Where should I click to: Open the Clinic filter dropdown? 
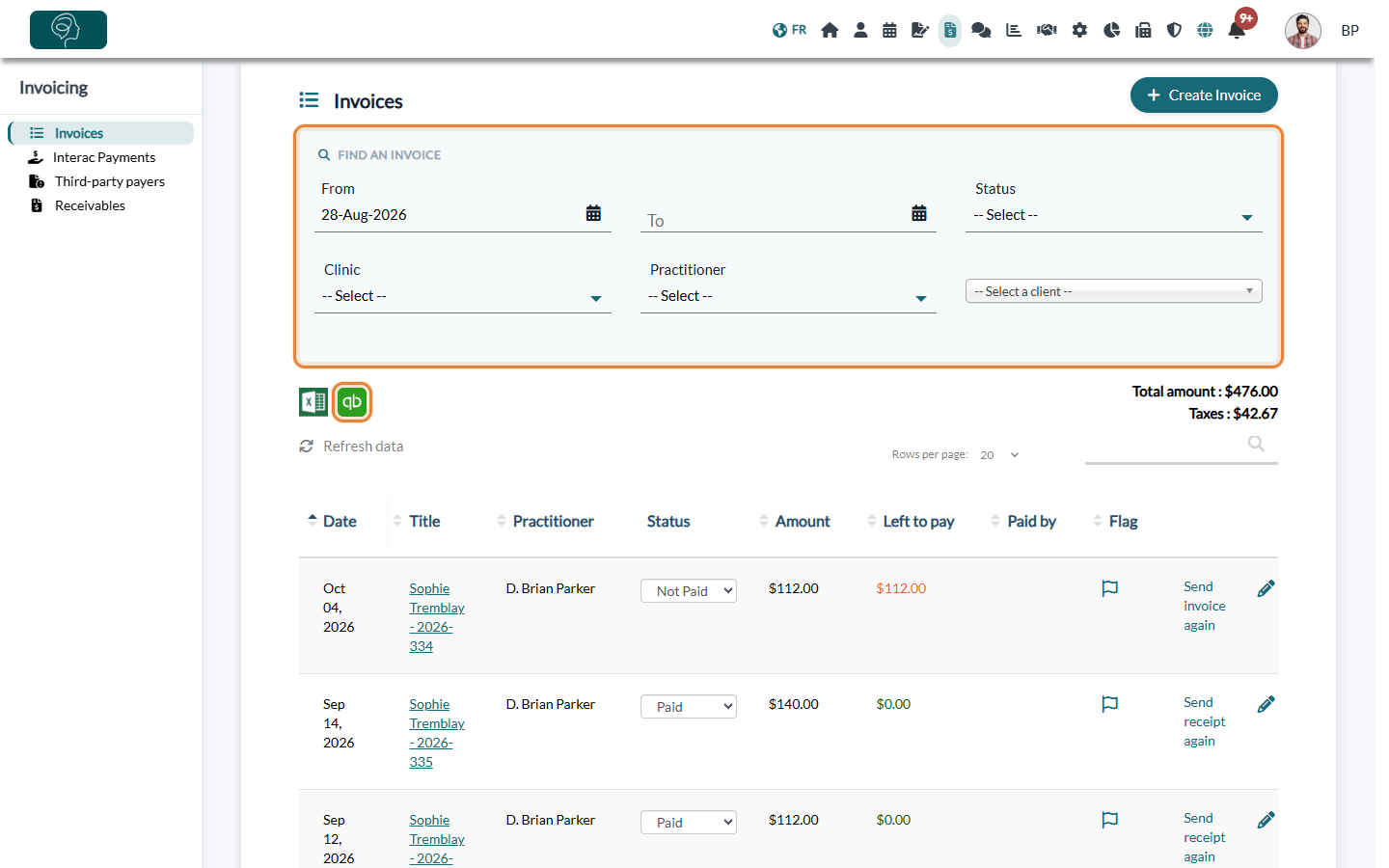(x=463, y=296)
